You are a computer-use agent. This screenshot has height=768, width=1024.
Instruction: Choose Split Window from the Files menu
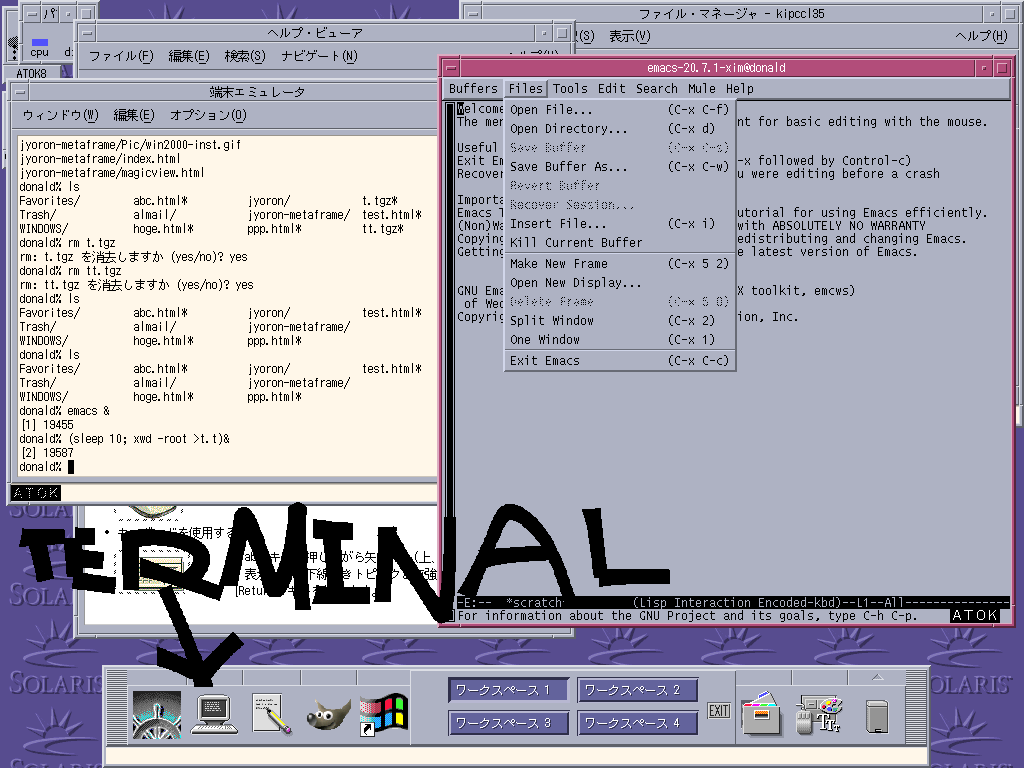point(620,321)
